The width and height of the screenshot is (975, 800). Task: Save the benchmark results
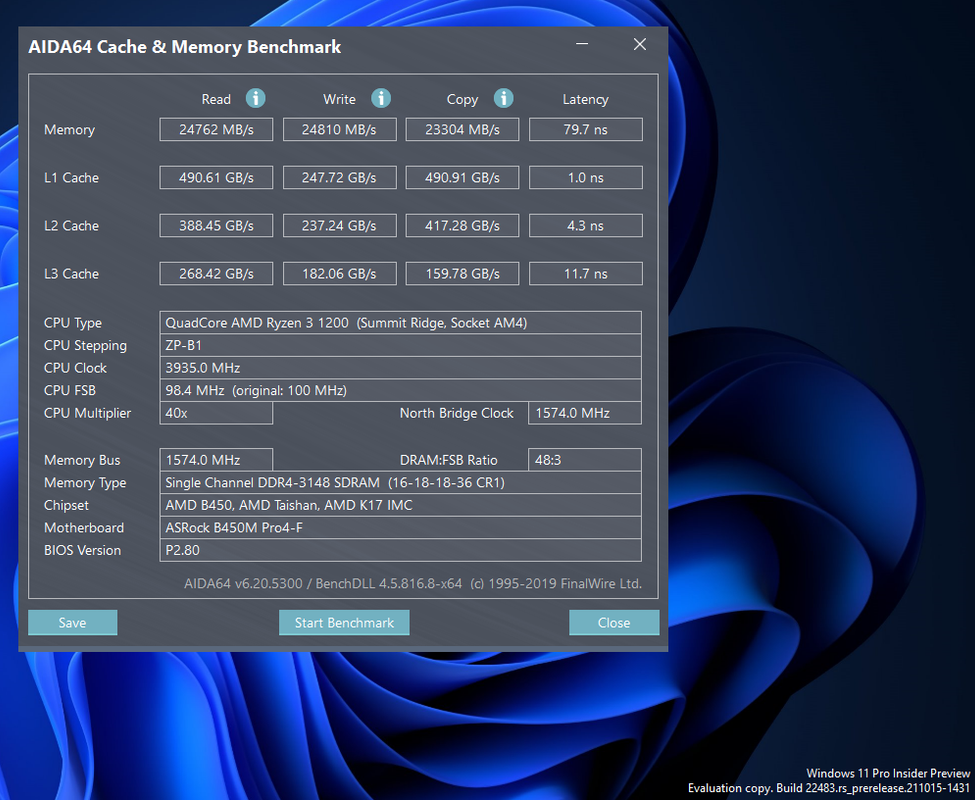point(73,622)
